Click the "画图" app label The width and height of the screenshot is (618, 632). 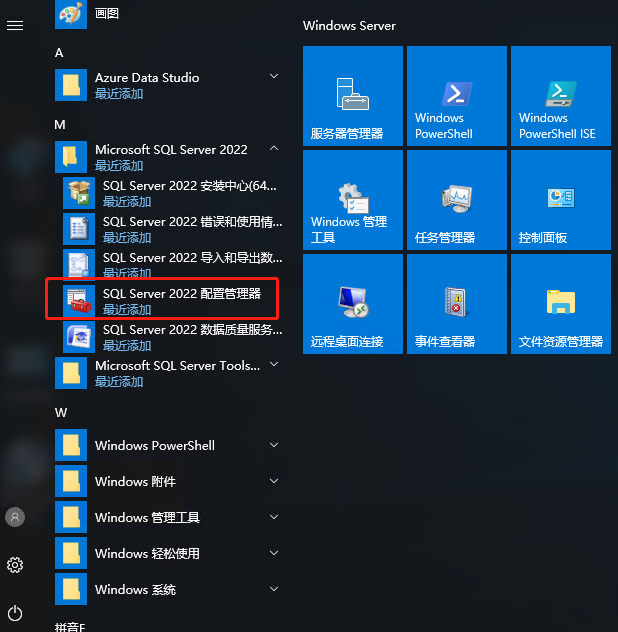pyautogui.click(x=107, y=13)
